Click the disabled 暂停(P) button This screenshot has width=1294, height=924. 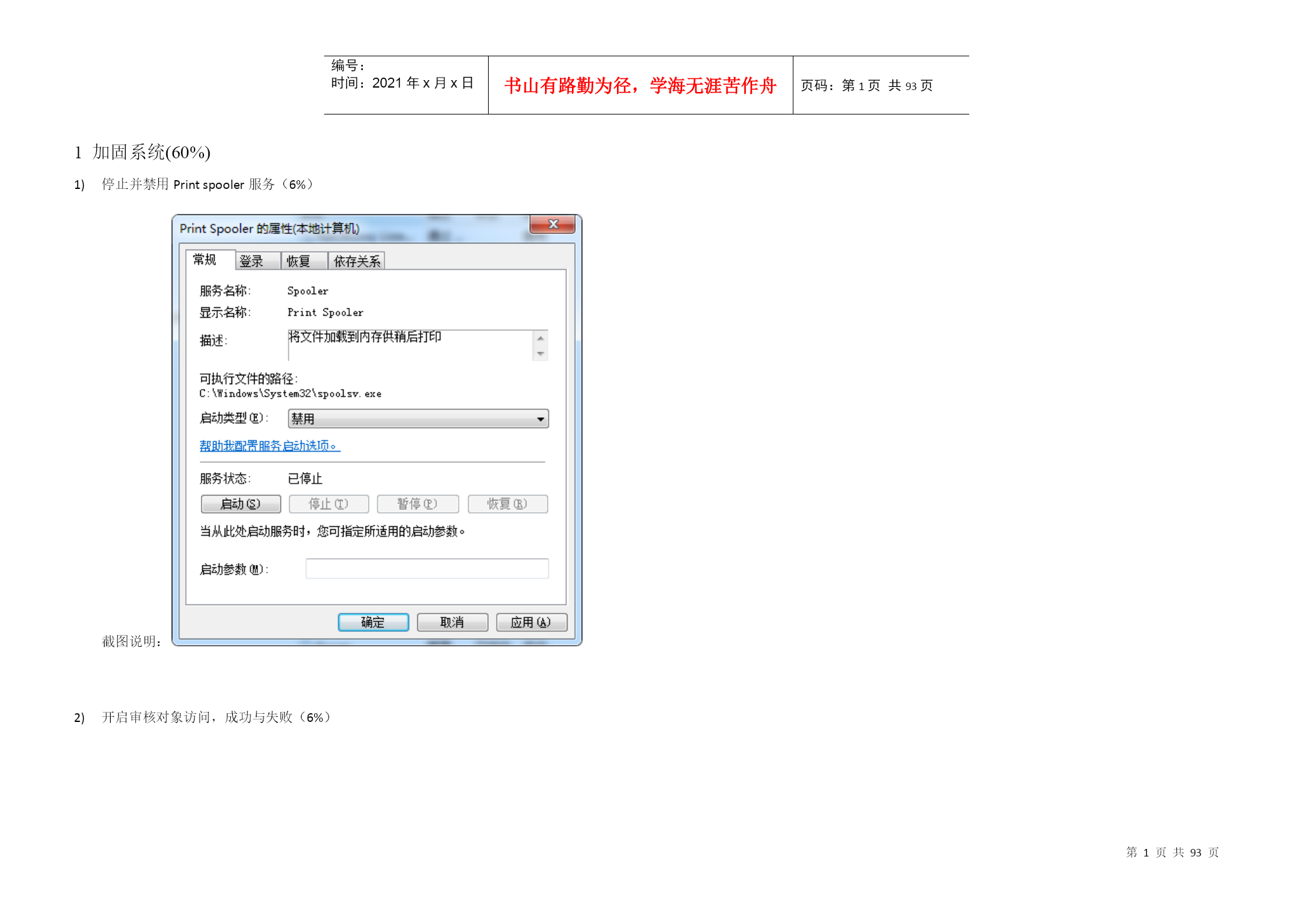(417, 504)
